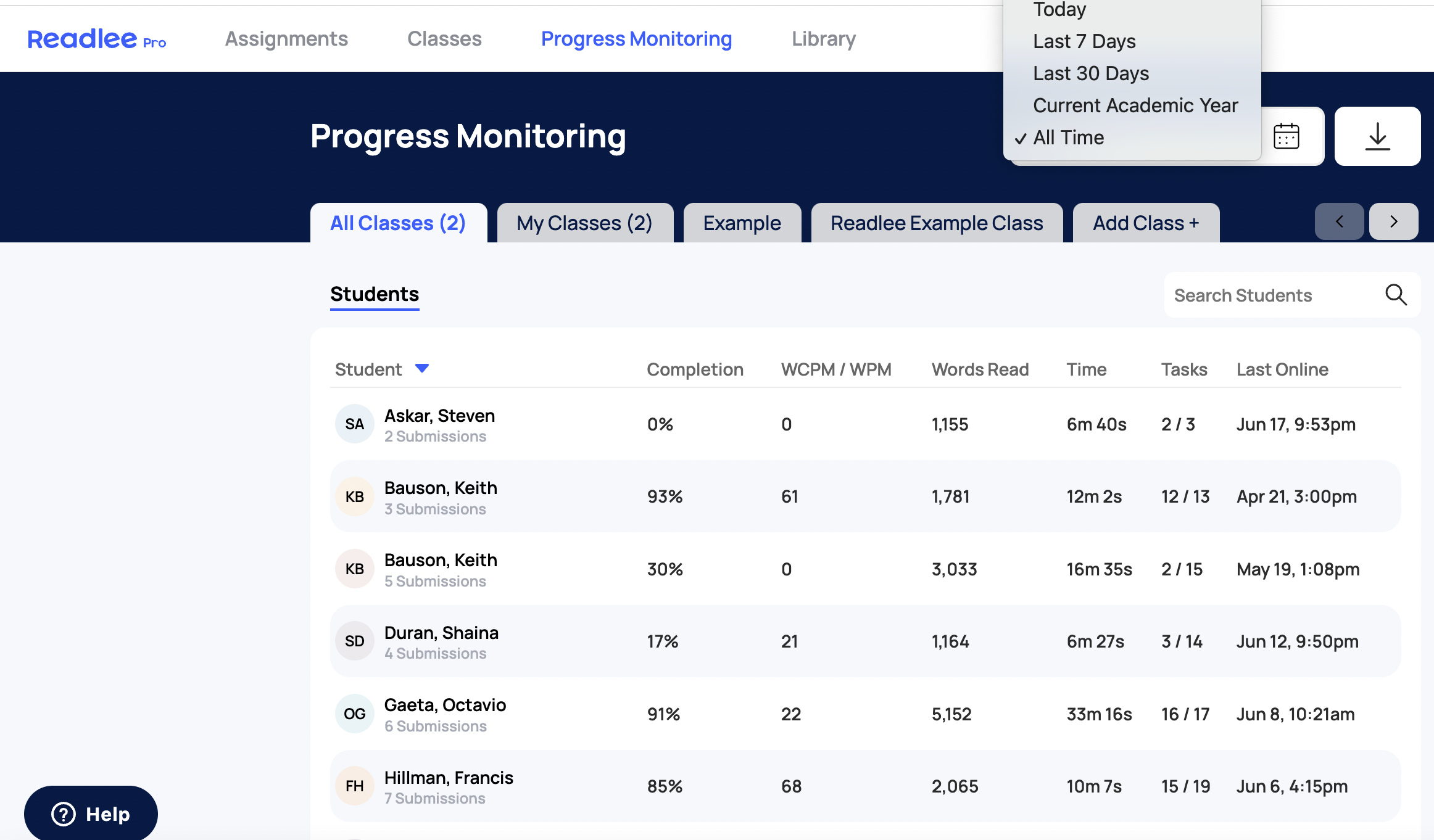Click 4 Submissions under Duran, Shaina
The height and width of the screenshot is (840, 1434).
pyautogui.click(x=435, y=654)
